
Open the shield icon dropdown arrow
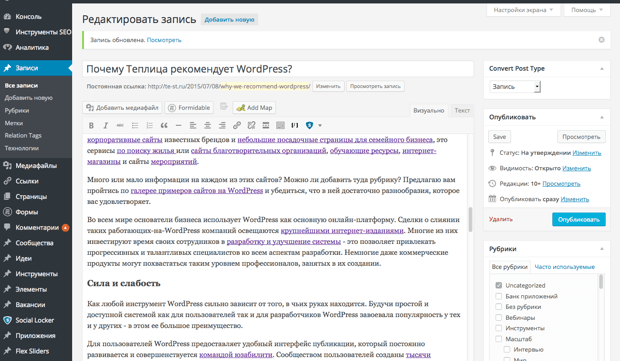[x=320, y=125]
